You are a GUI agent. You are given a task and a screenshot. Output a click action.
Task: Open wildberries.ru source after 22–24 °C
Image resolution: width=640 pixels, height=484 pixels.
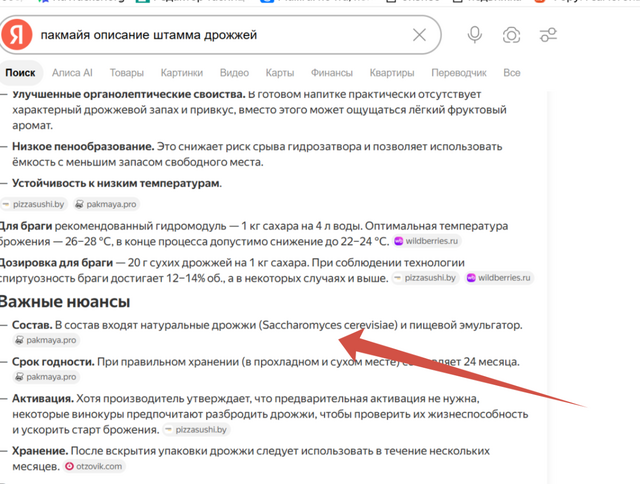(427, 241)
